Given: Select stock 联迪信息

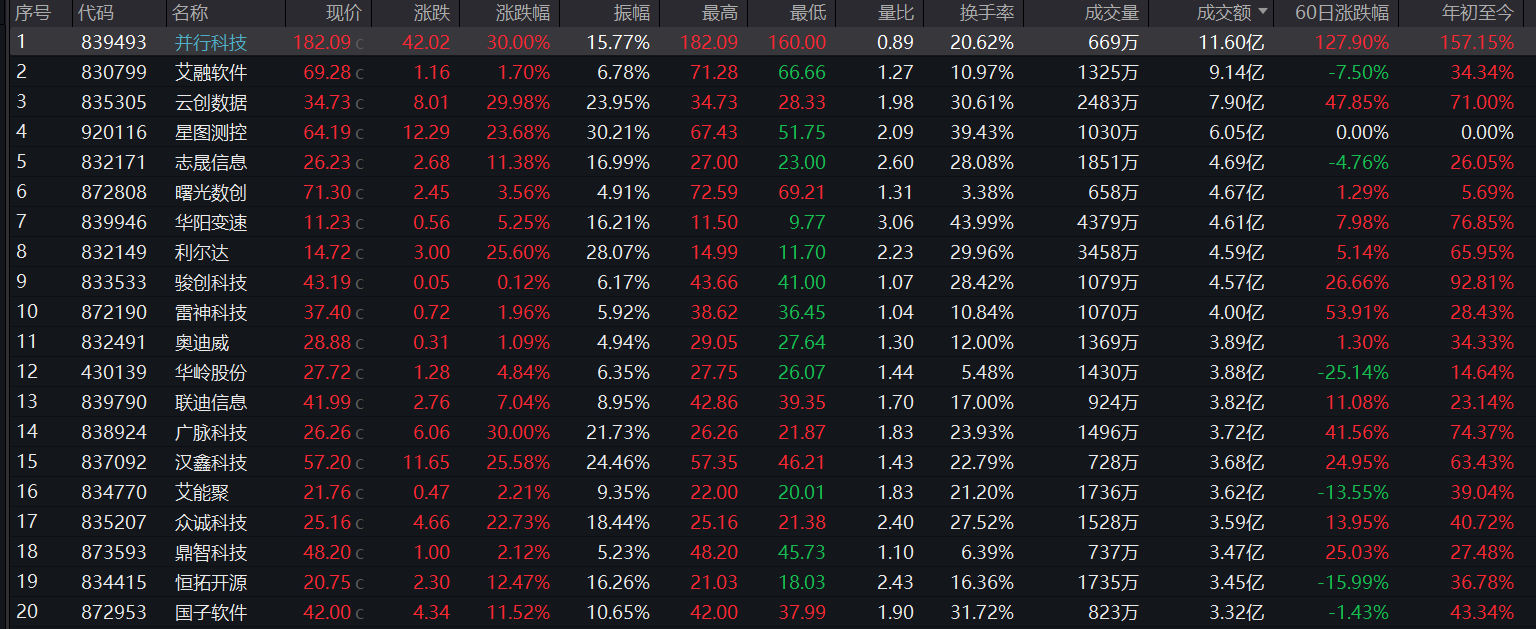Looking at the screenshot, I should [211, 402].
